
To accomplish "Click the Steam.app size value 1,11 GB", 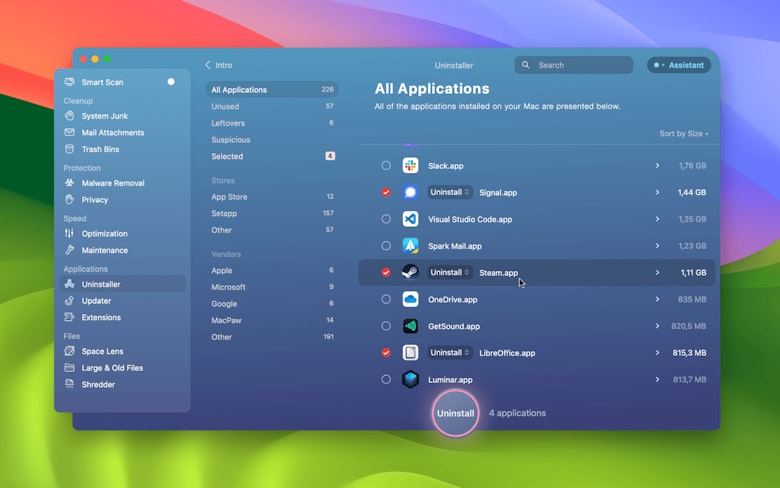I will pos(693,273).
